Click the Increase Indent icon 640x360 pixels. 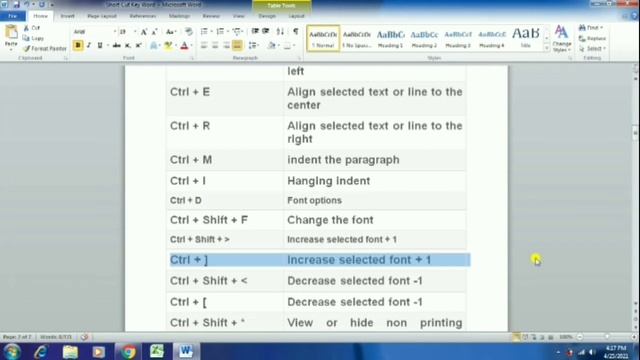266,31
